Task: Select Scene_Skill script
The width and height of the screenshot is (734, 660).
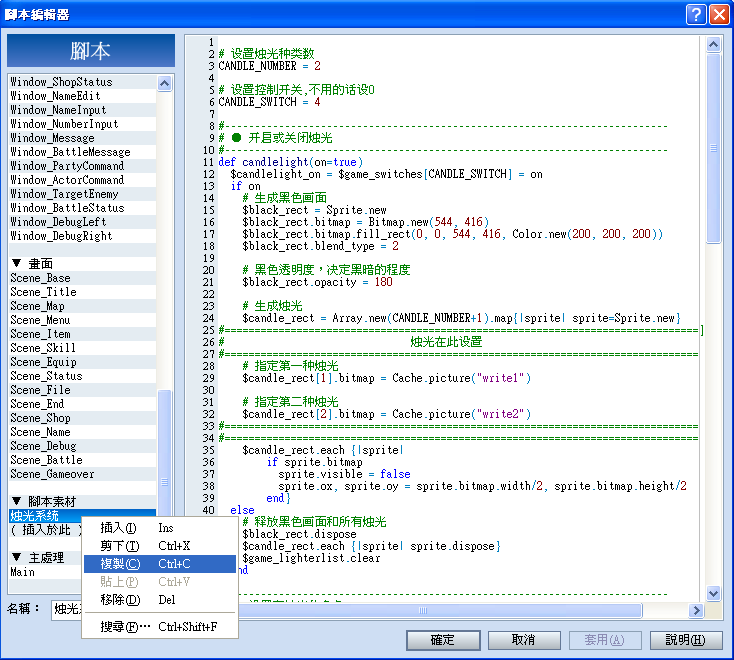Action: [82, 348]
